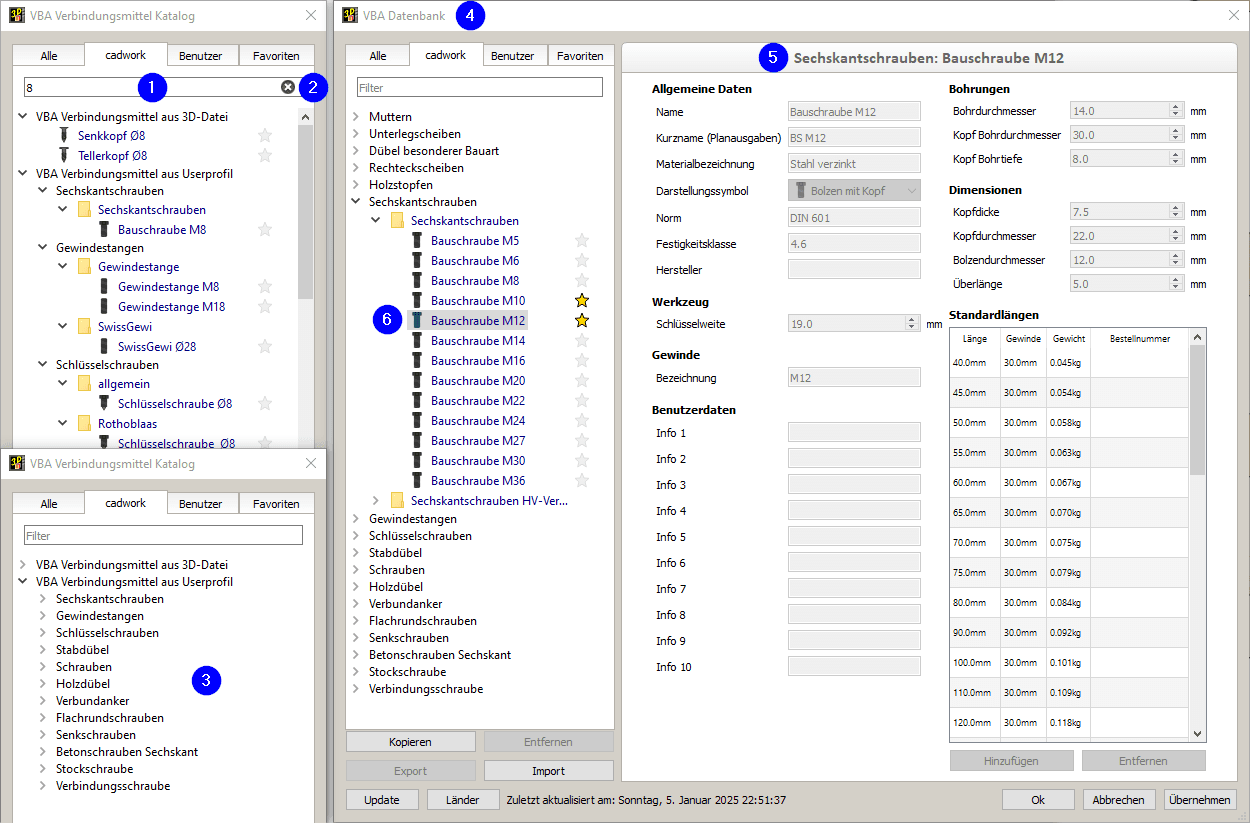
Task: Toggle the favorite star for Bauschraube M10
Action: (x=581, y=300)
